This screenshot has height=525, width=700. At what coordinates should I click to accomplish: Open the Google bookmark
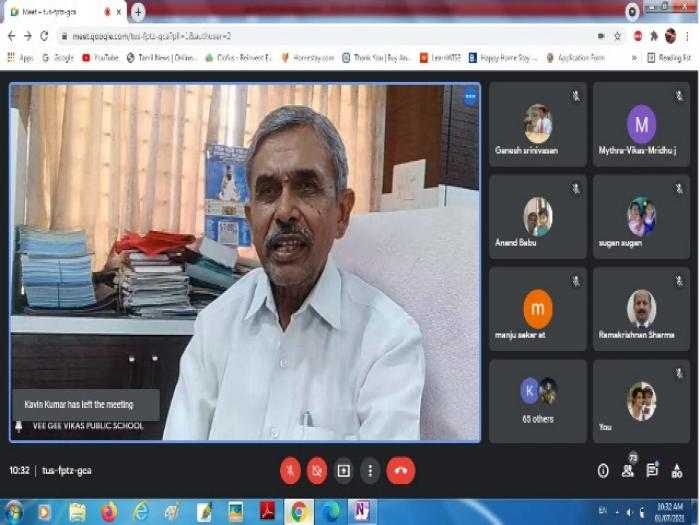(x=58, y=58)
